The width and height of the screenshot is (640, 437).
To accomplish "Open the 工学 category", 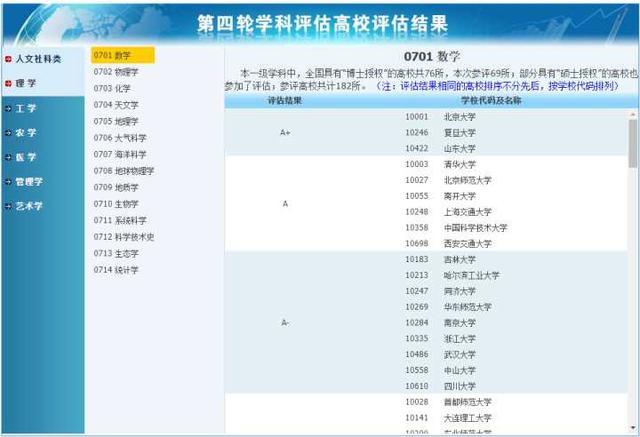I will (x=26, y=109).
